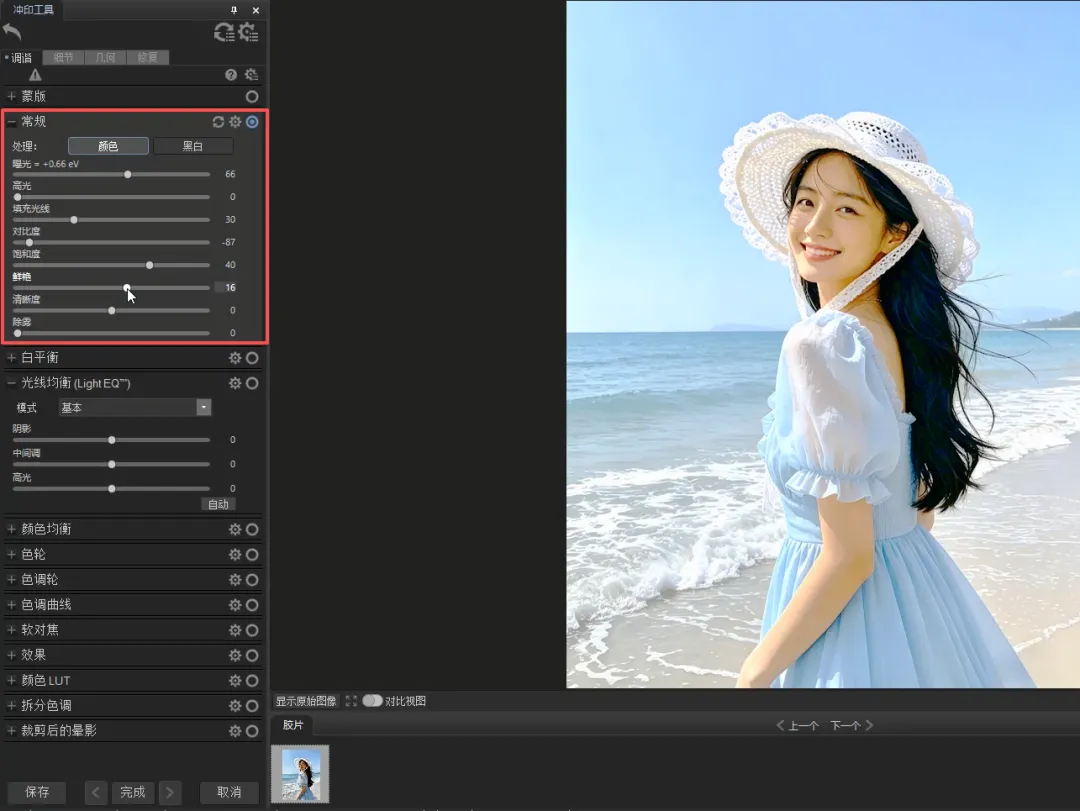Click the undo arrow in develop tools

click(12, 32)
